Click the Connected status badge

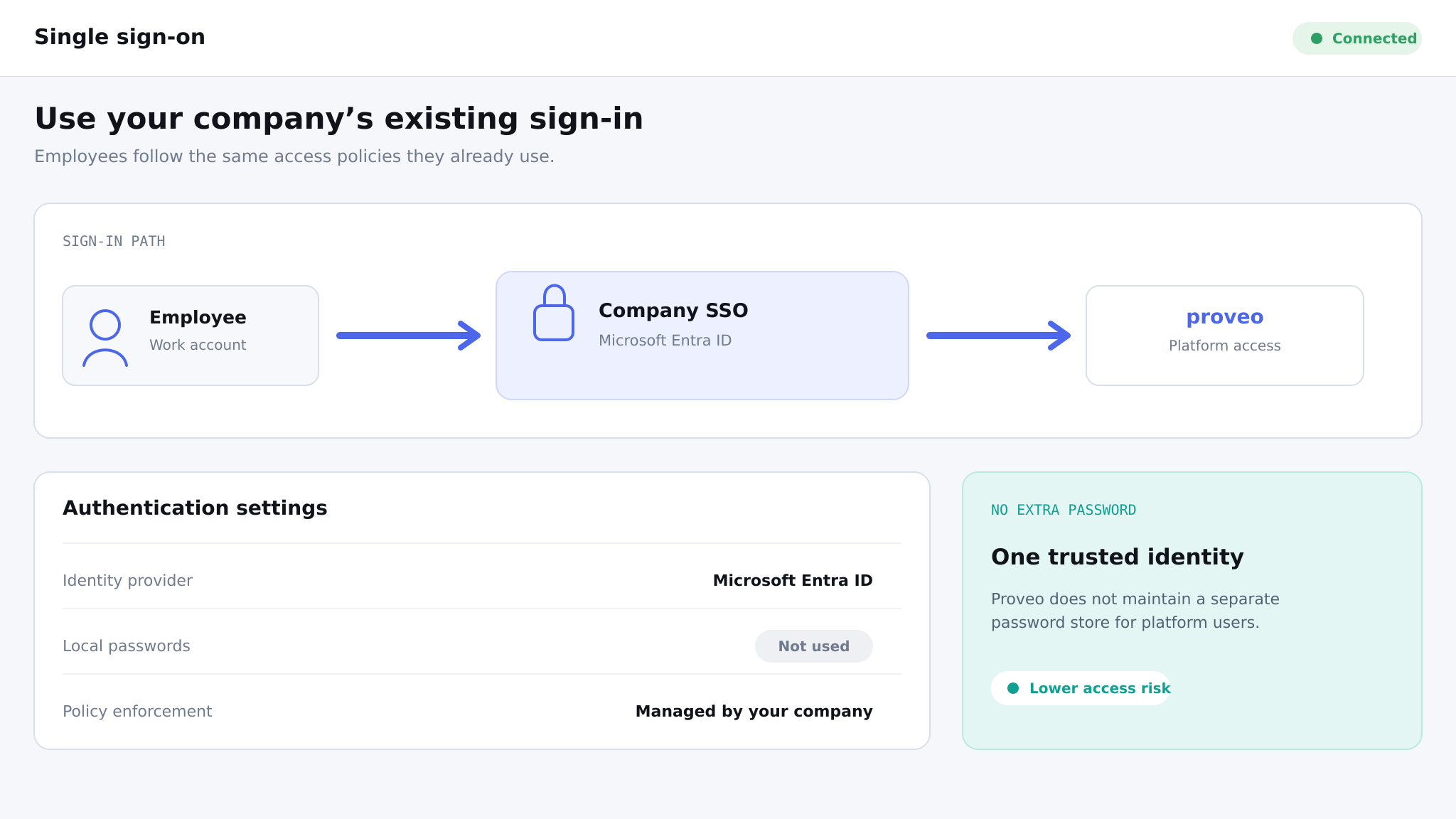(x=1356, y=38)
